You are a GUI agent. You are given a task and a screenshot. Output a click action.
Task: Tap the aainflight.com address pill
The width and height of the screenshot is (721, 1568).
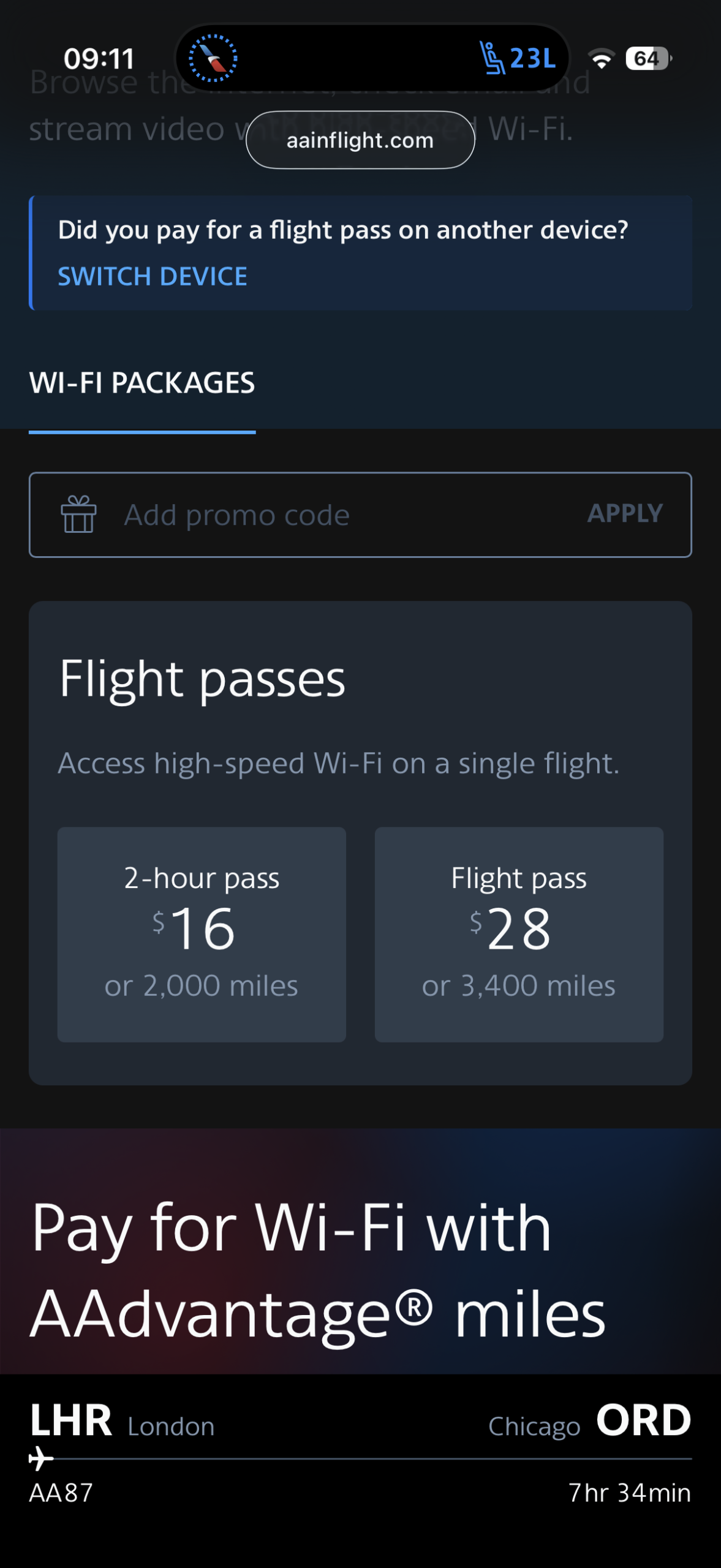tap(360, 140)
